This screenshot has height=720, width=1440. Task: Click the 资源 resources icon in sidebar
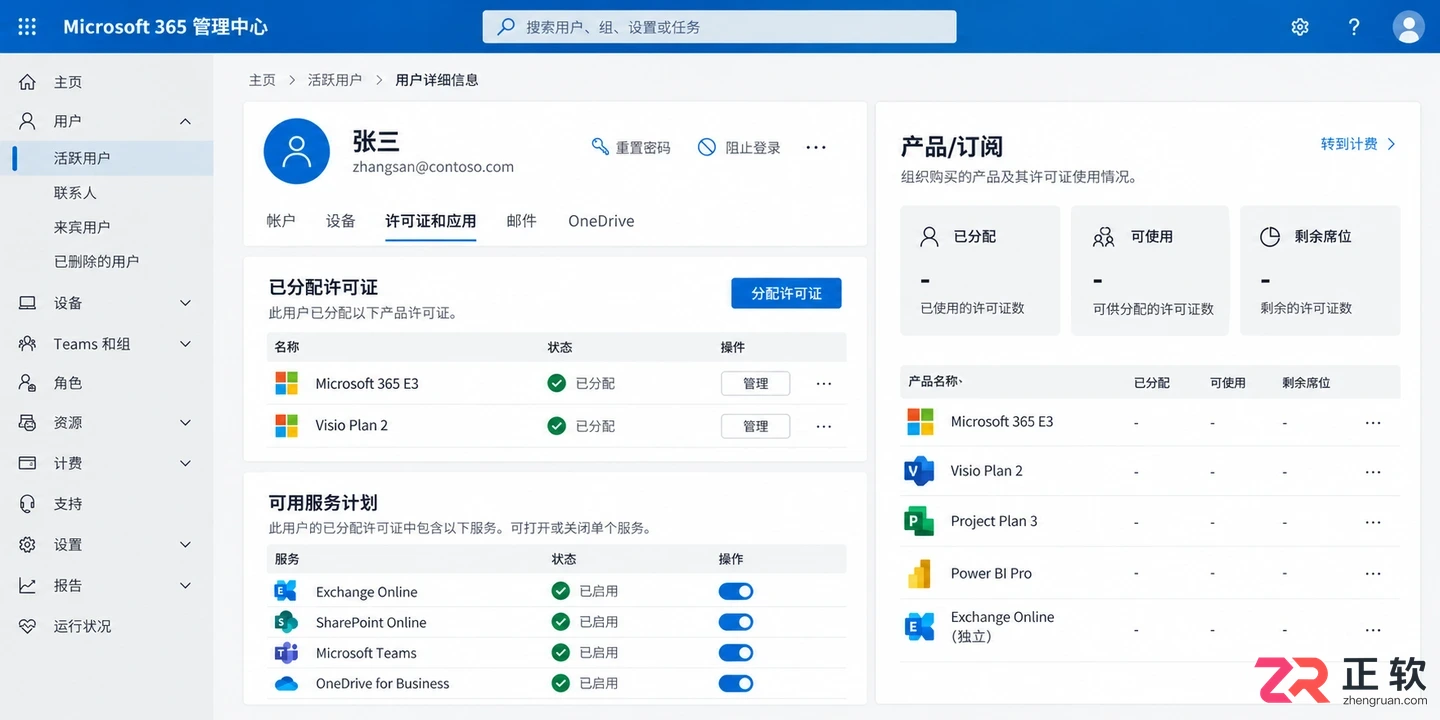[28, 423]
